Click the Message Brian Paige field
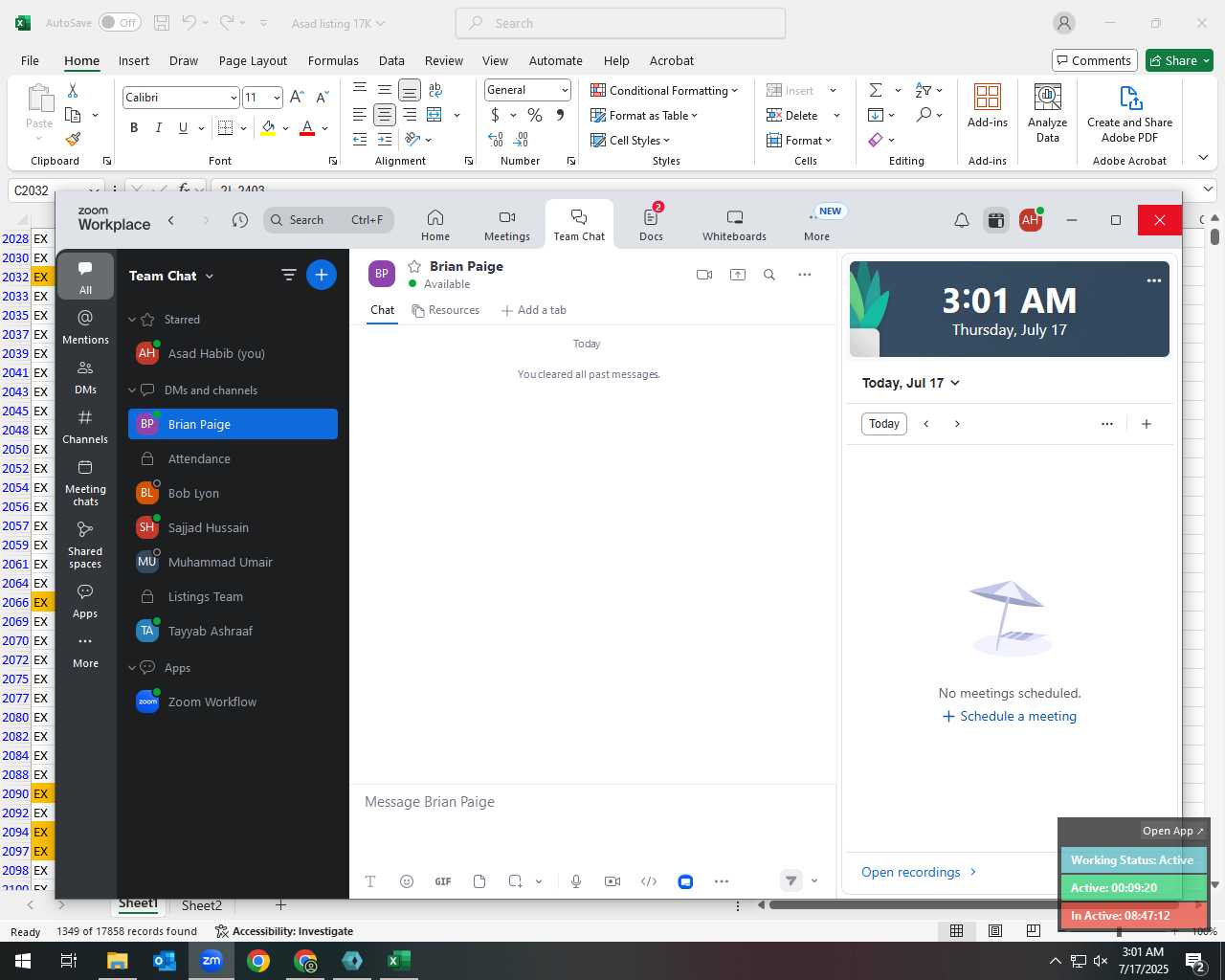 pos(591,802)
